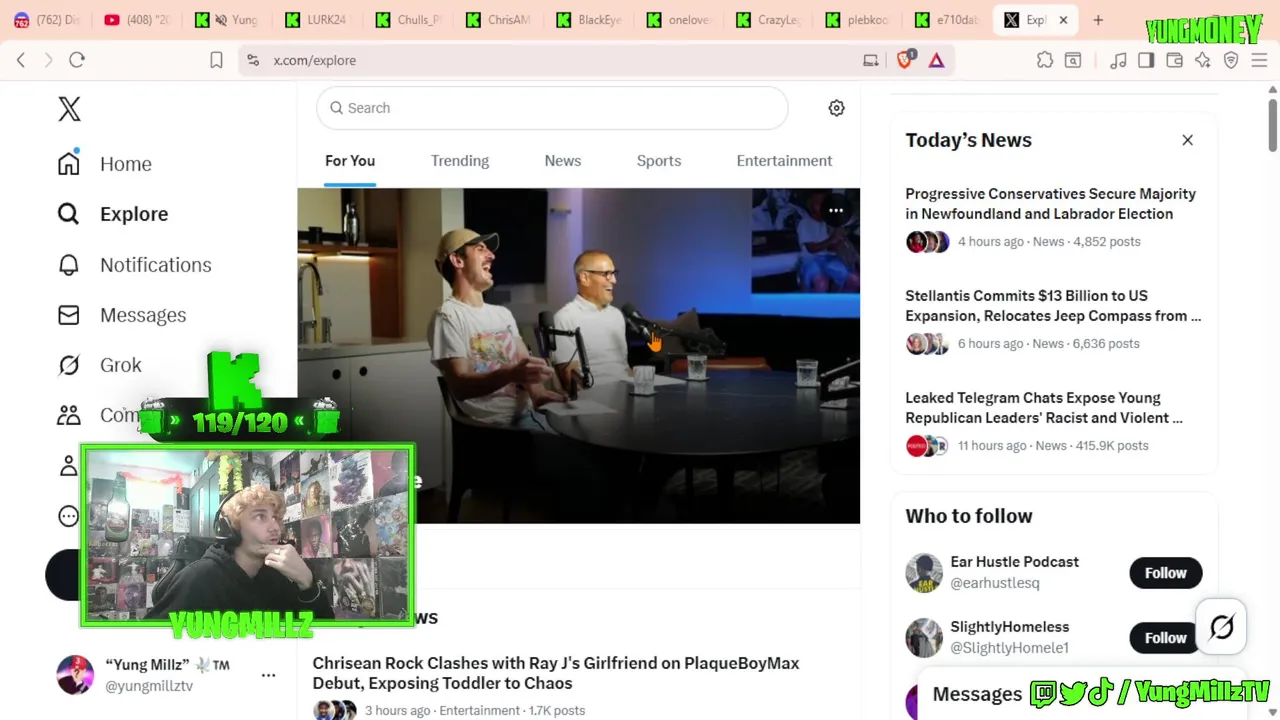The image size is (1280, 720).
Task: Switch to the oneloveo browser tab
Action: 680,20
